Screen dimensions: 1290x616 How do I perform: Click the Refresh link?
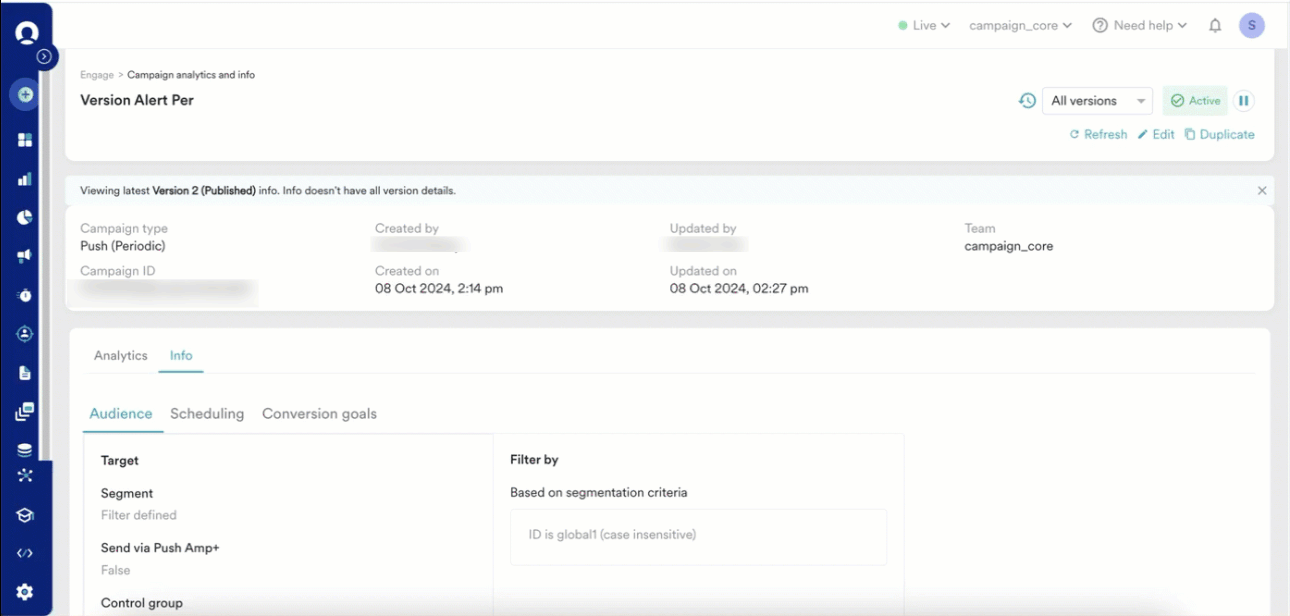(x=1098, y=135)
